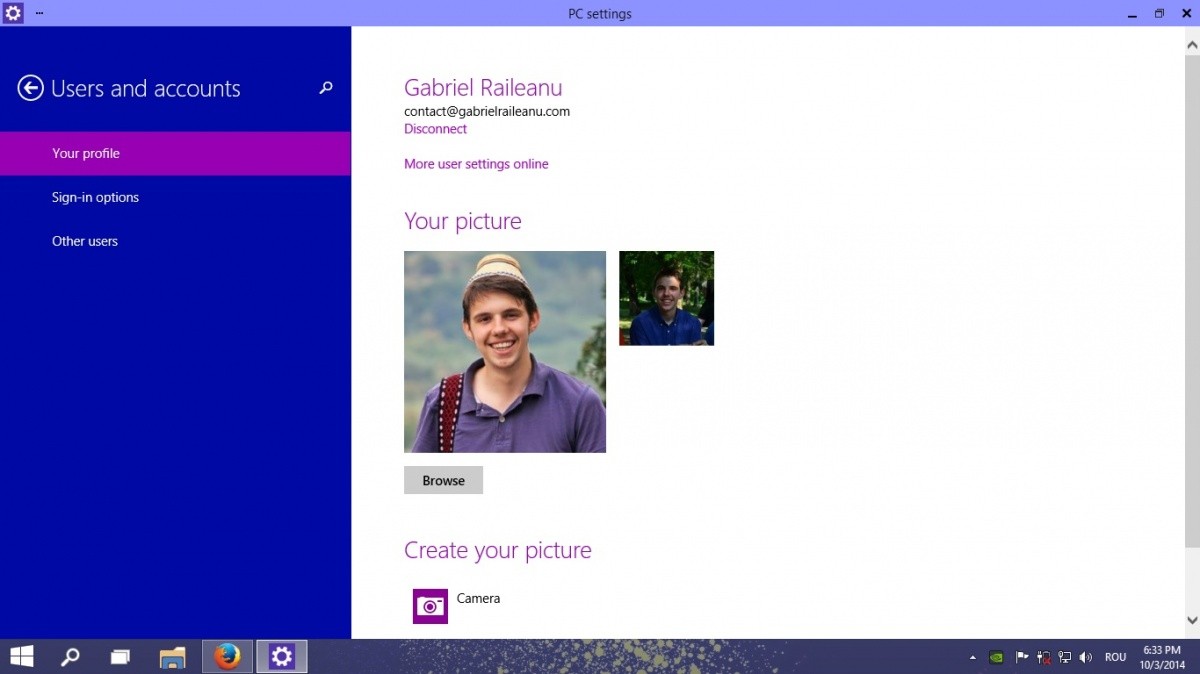Select the Your profile section
Viewport: 1200px width, 674px height.
(86, 153)
